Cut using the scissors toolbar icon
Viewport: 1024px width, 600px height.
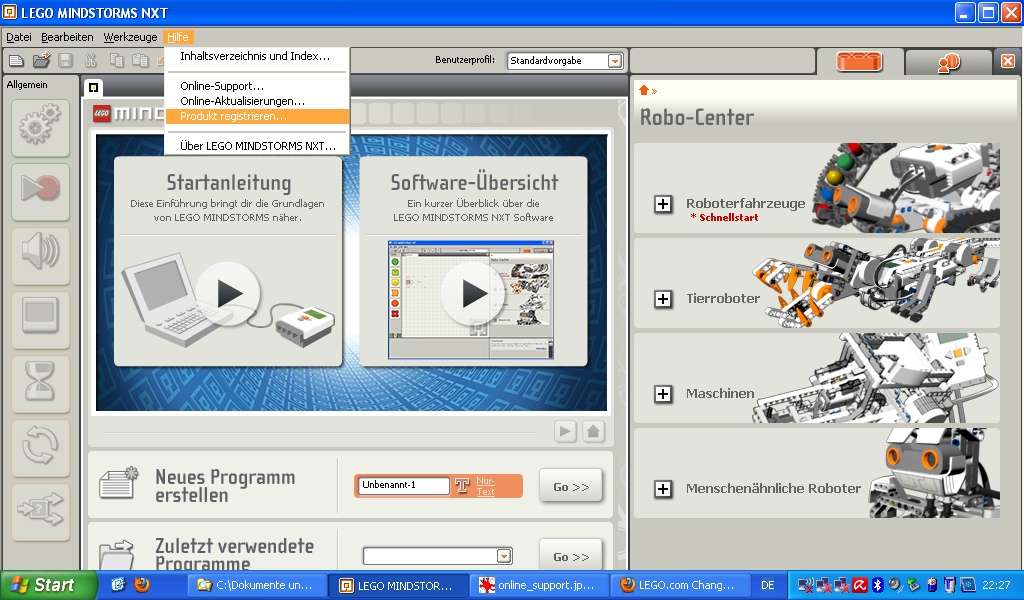coord(88,60)
